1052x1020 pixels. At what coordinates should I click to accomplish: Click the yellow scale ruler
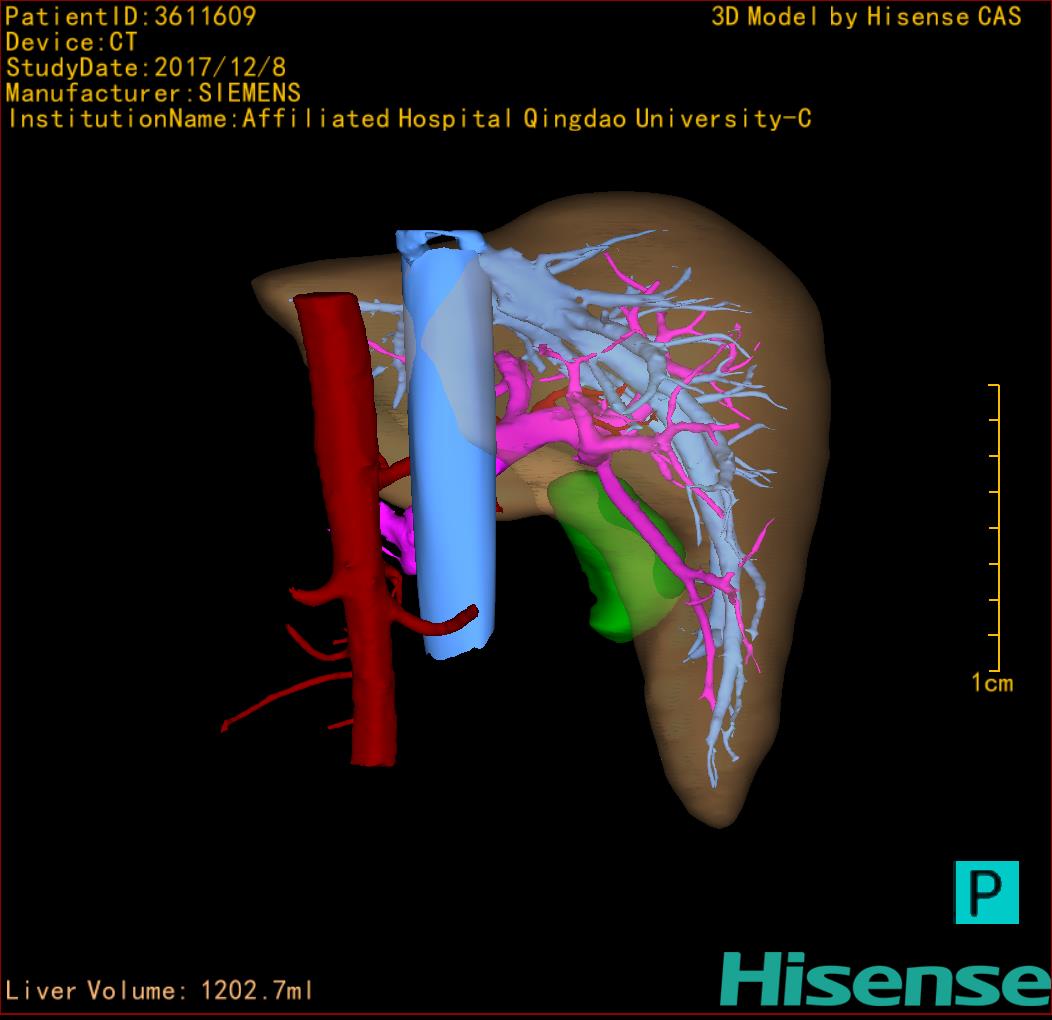[995, 527]
